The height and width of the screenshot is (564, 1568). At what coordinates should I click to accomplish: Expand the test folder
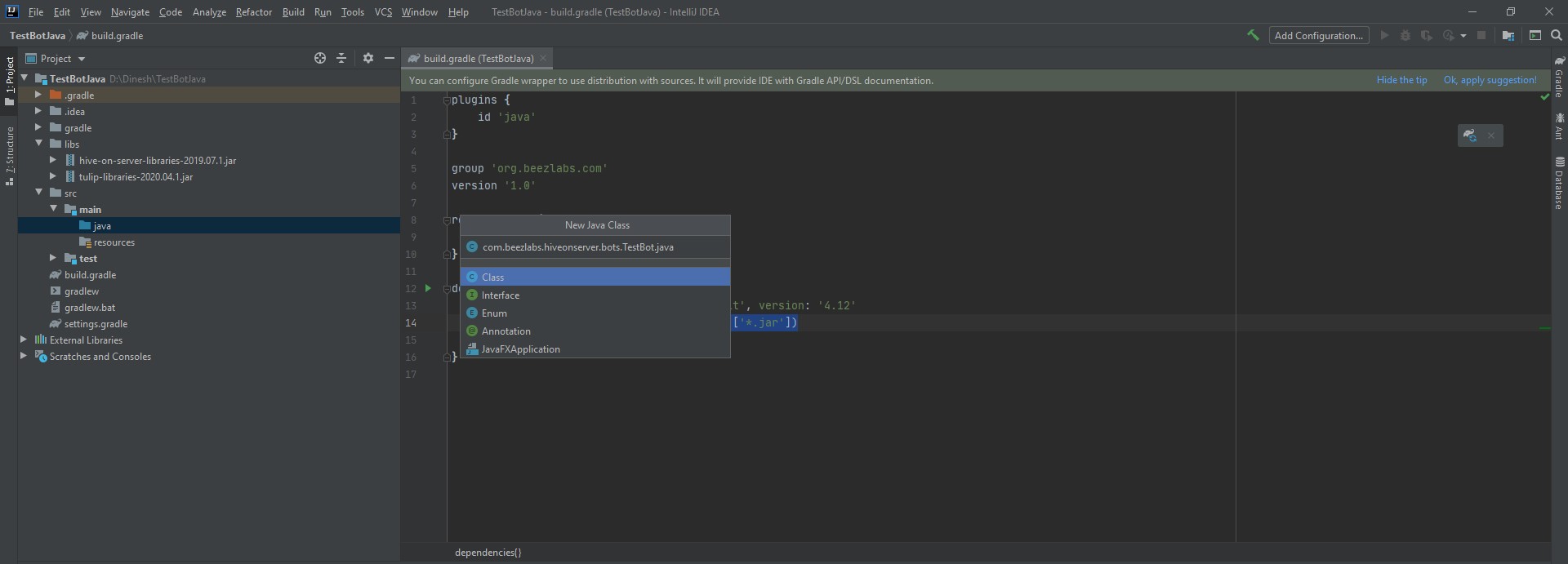(53, 258)
